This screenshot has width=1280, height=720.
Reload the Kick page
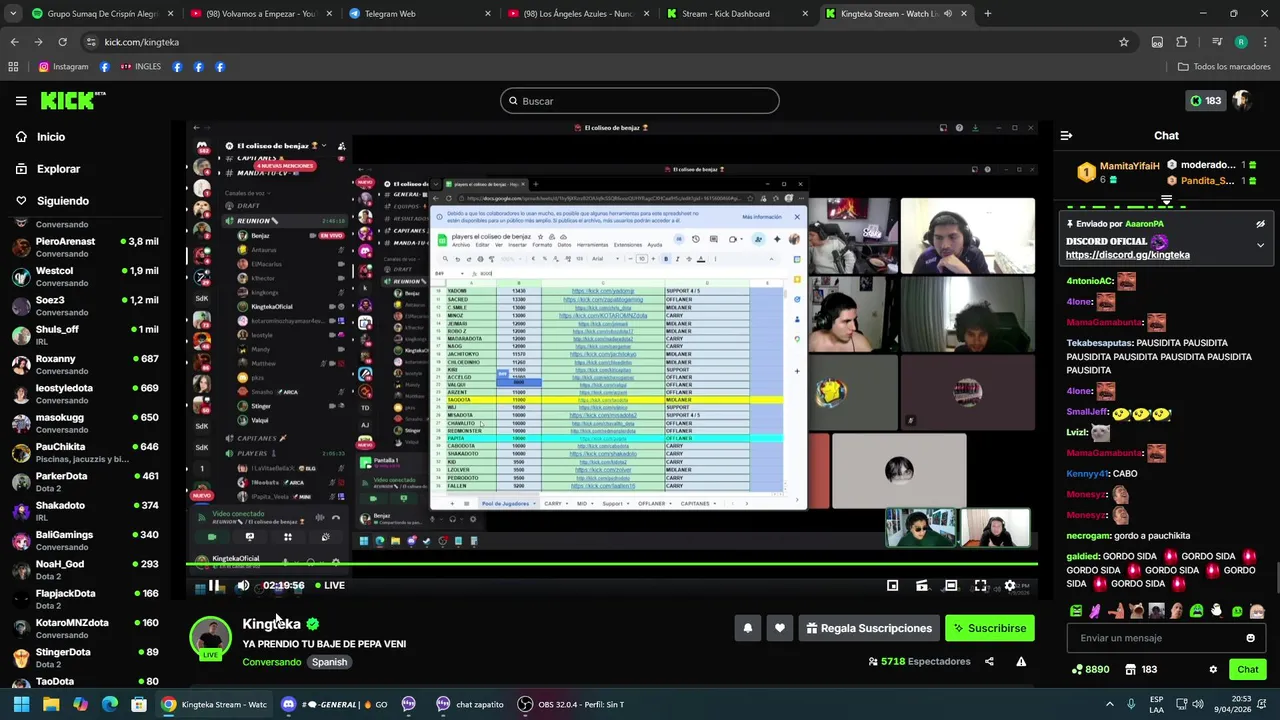[62, 42]
